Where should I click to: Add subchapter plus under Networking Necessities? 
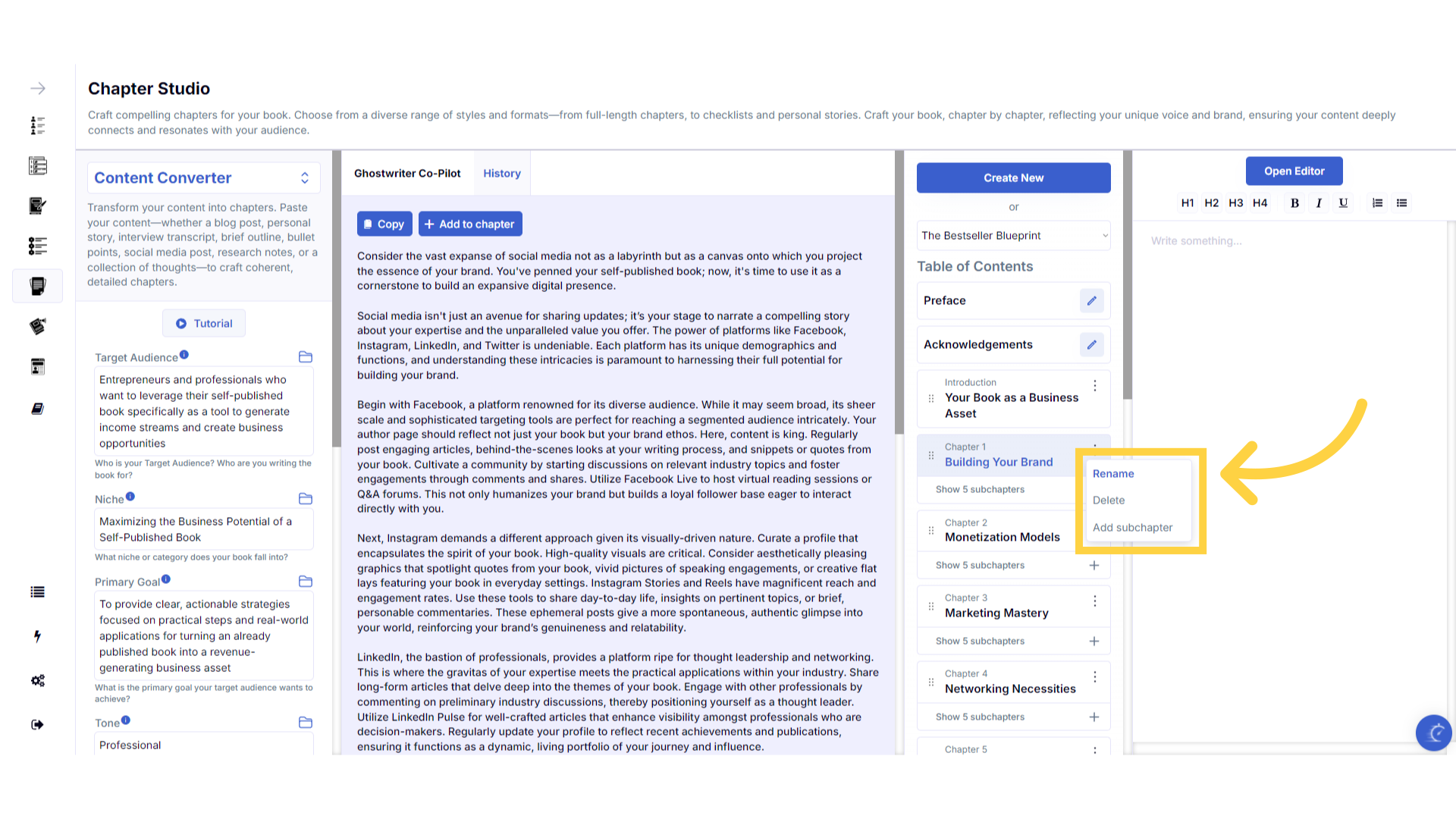click(1094, 717)
